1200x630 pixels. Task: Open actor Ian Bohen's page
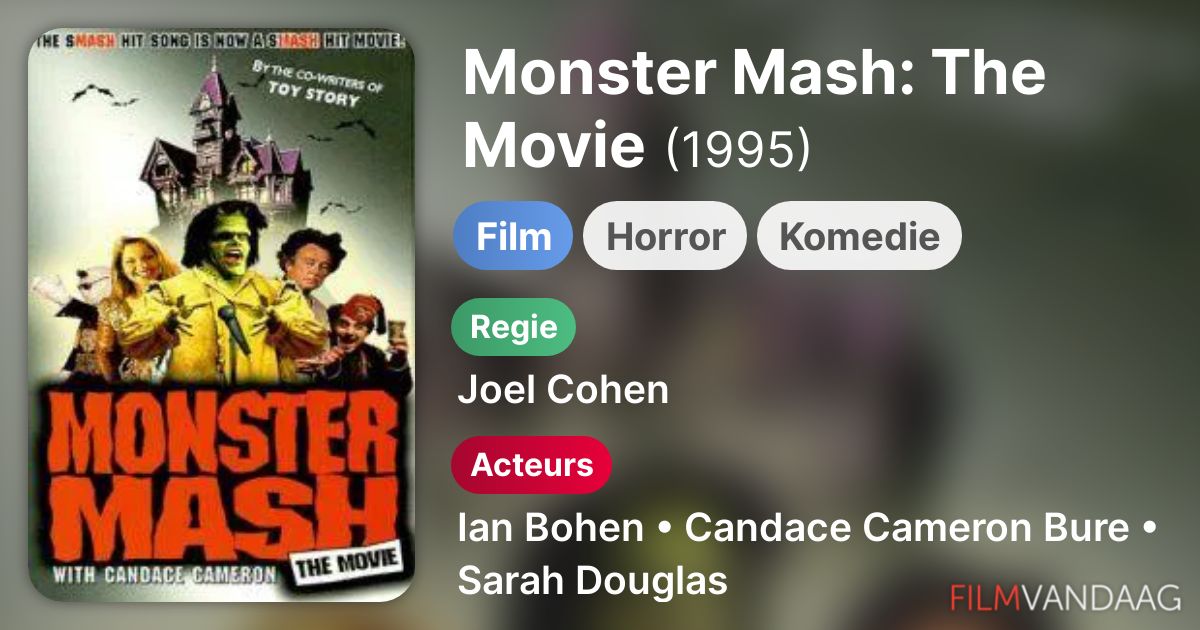click(x=550, y=528)
